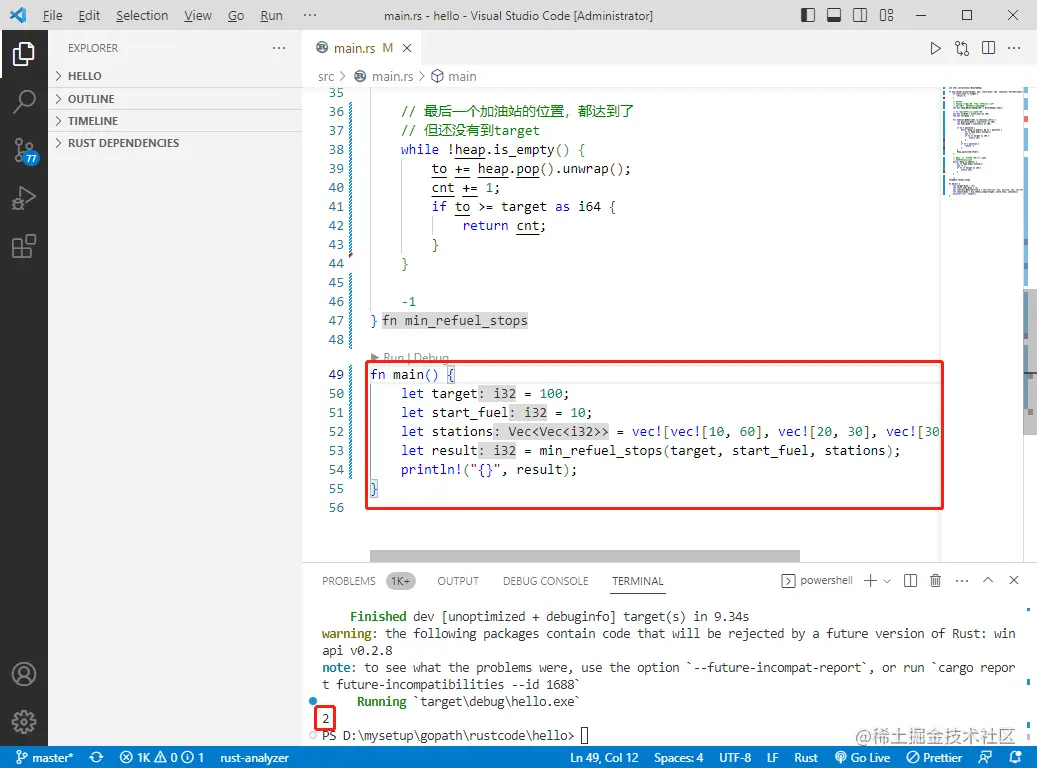Kill terminal with trash icon
Viewport: 1037px width, 768px height.
[x=935, y=581]
